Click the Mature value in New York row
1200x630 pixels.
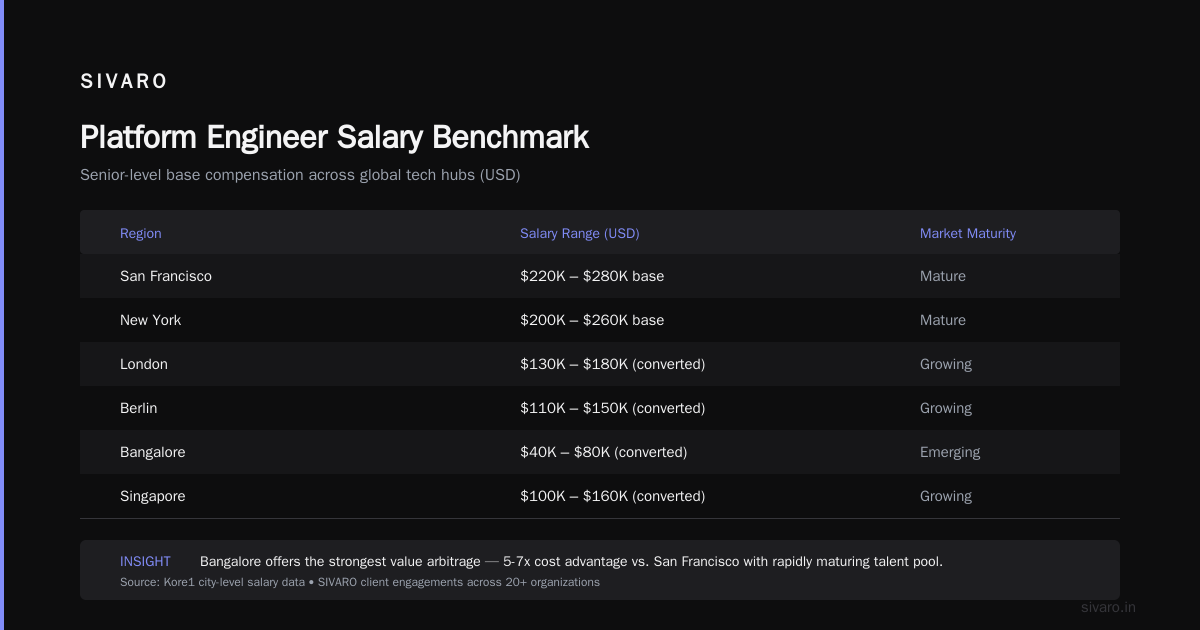coord(943,320)
